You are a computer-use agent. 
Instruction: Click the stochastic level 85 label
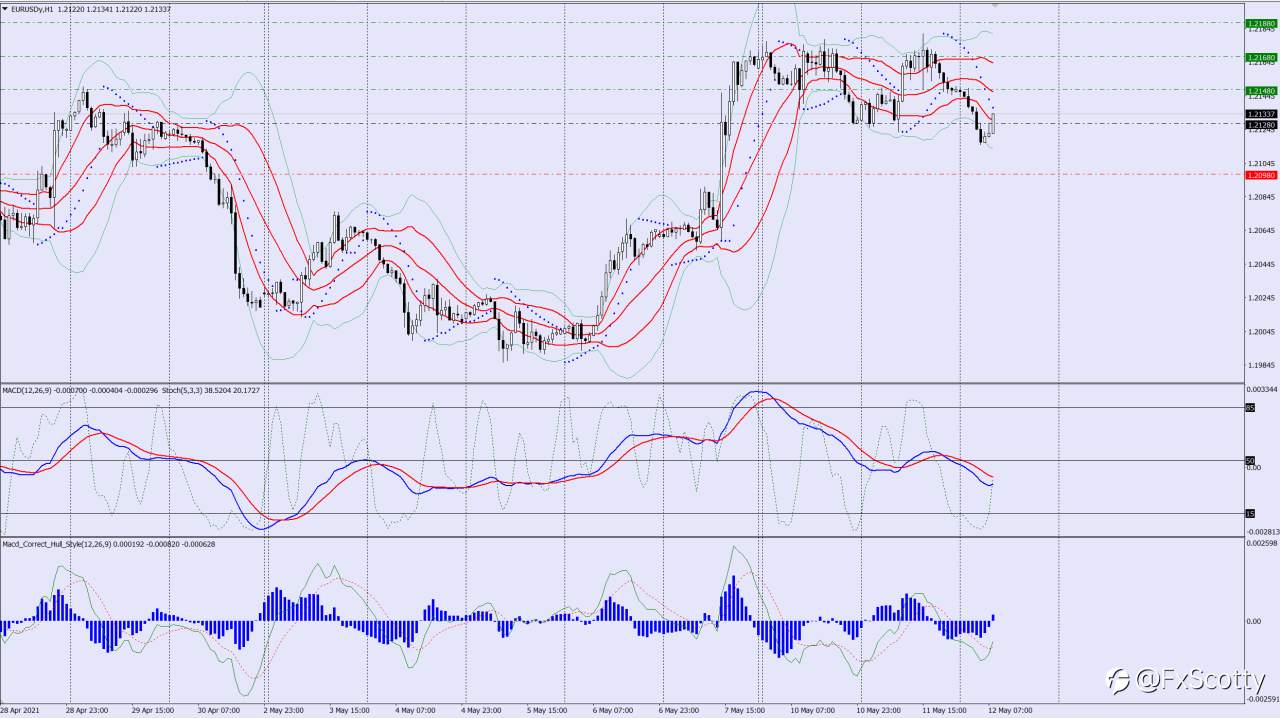[1250, 407]
